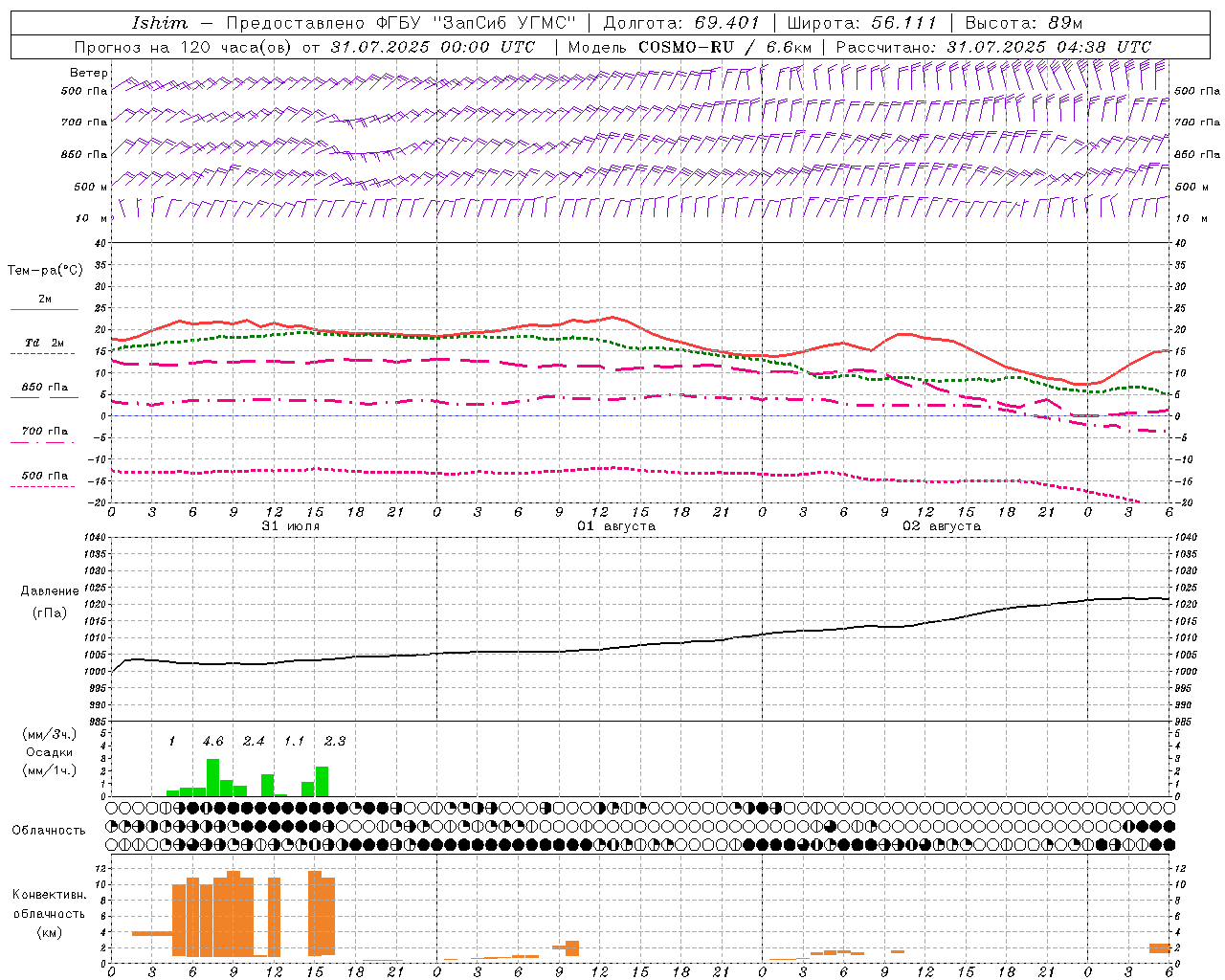The width and height of the screenshot is (1225, 980).
Task: Click the 'Рассчитано: 31.07.2025 04:38 UTC' timestamp
Action: (993, 47)
